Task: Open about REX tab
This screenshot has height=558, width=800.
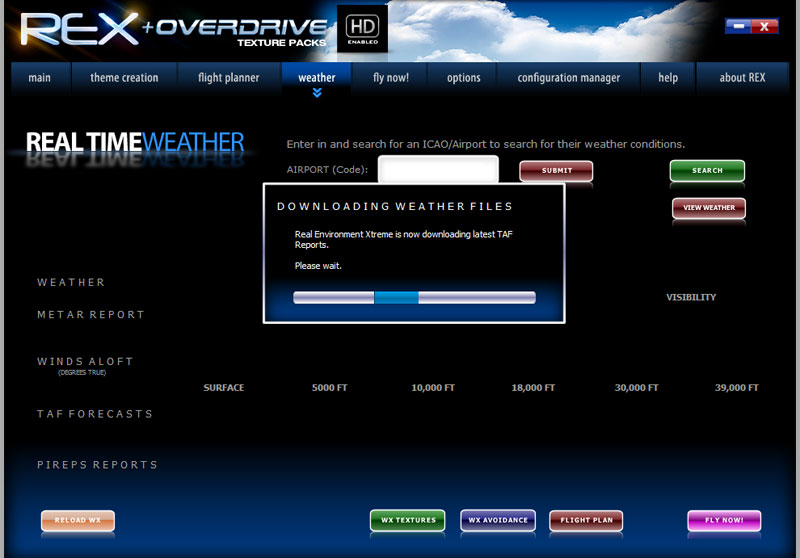Action: [742, 78]
